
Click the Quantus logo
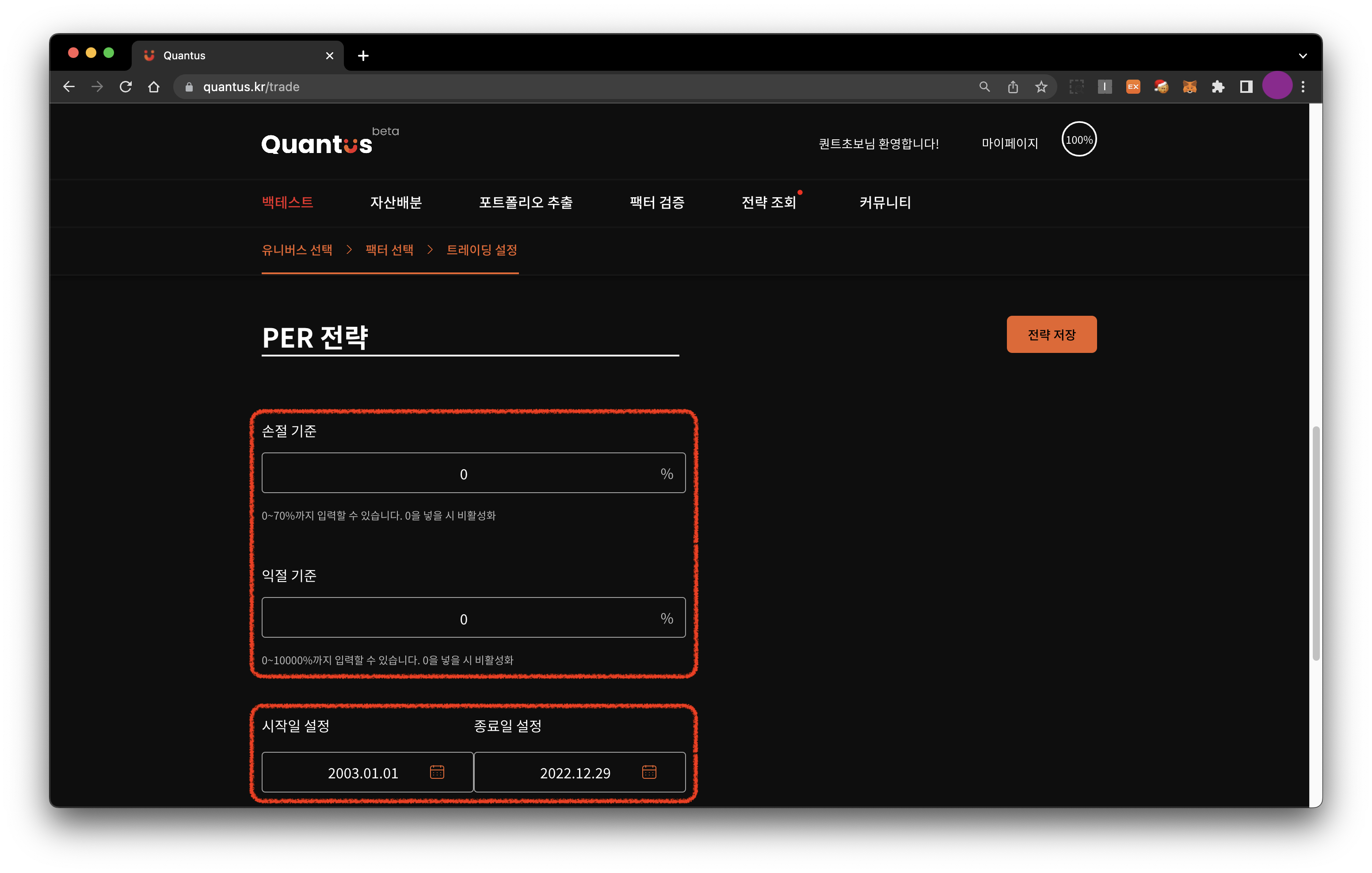tap(317, 144)
